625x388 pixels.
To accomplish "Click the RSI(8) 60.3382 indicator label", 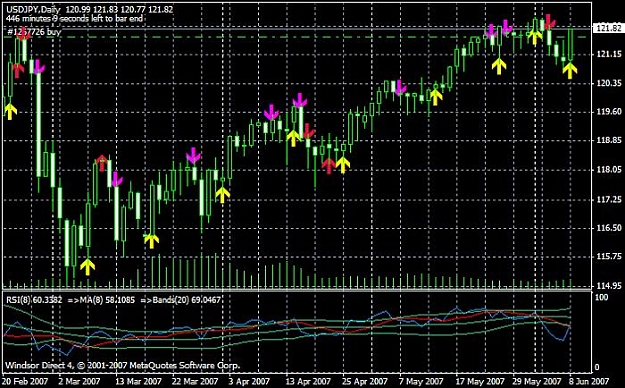I will pos(33,300).
